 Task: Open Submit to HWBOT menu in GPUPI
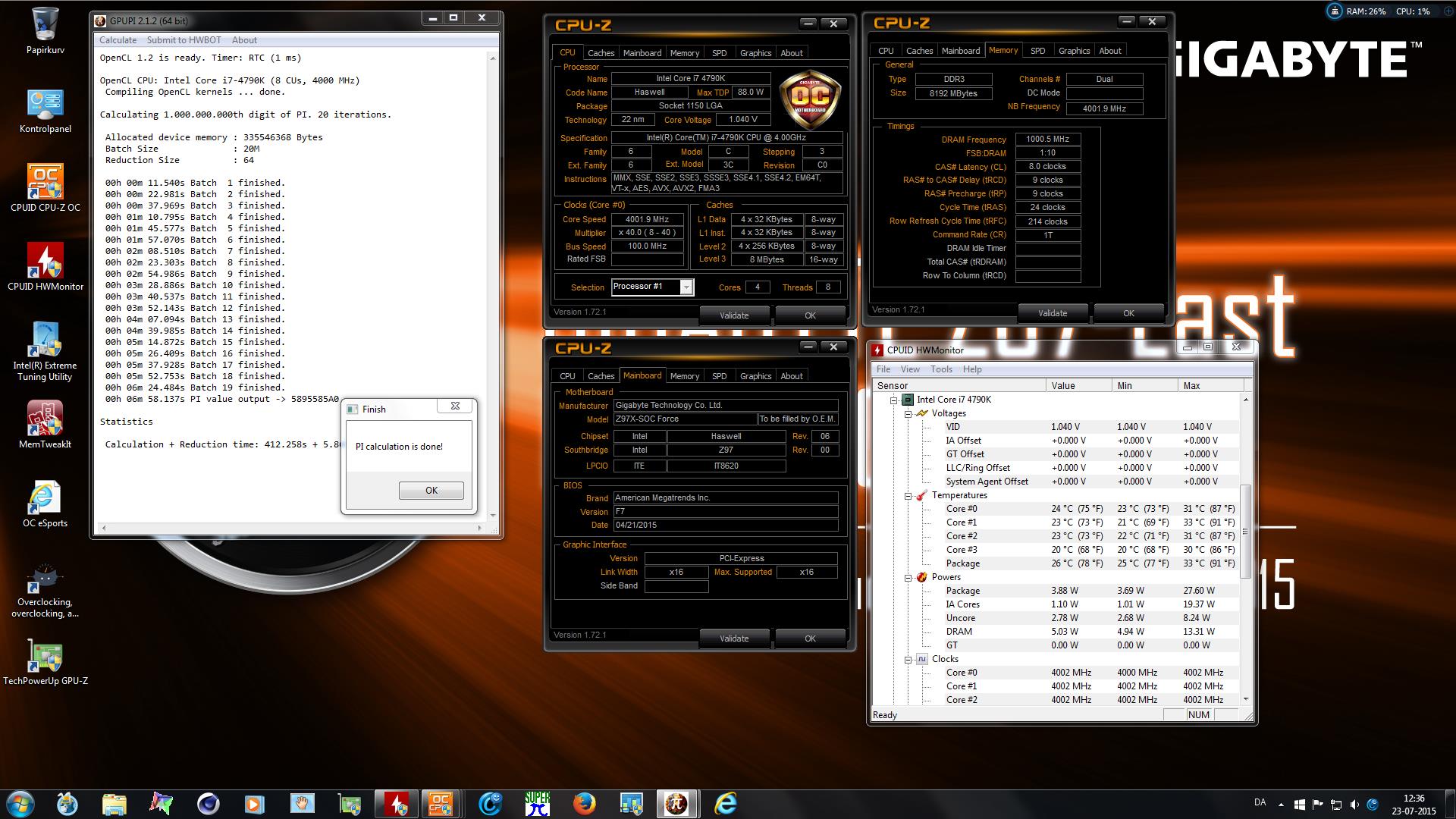coord(184,40)
